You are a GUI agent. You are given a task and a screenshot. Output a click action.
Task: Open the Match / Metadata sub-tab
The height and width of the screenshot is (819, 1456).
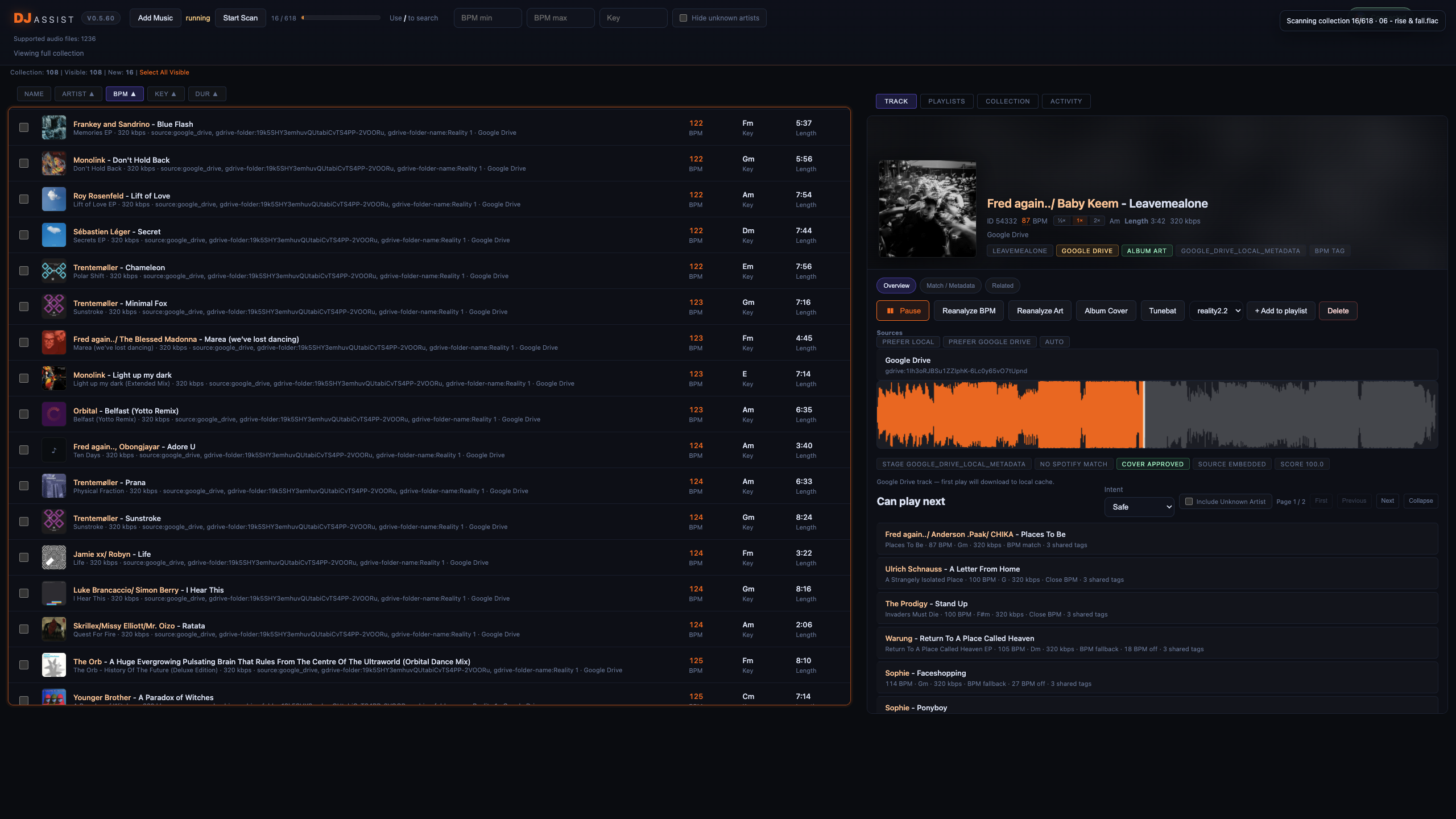coord(950,286)
